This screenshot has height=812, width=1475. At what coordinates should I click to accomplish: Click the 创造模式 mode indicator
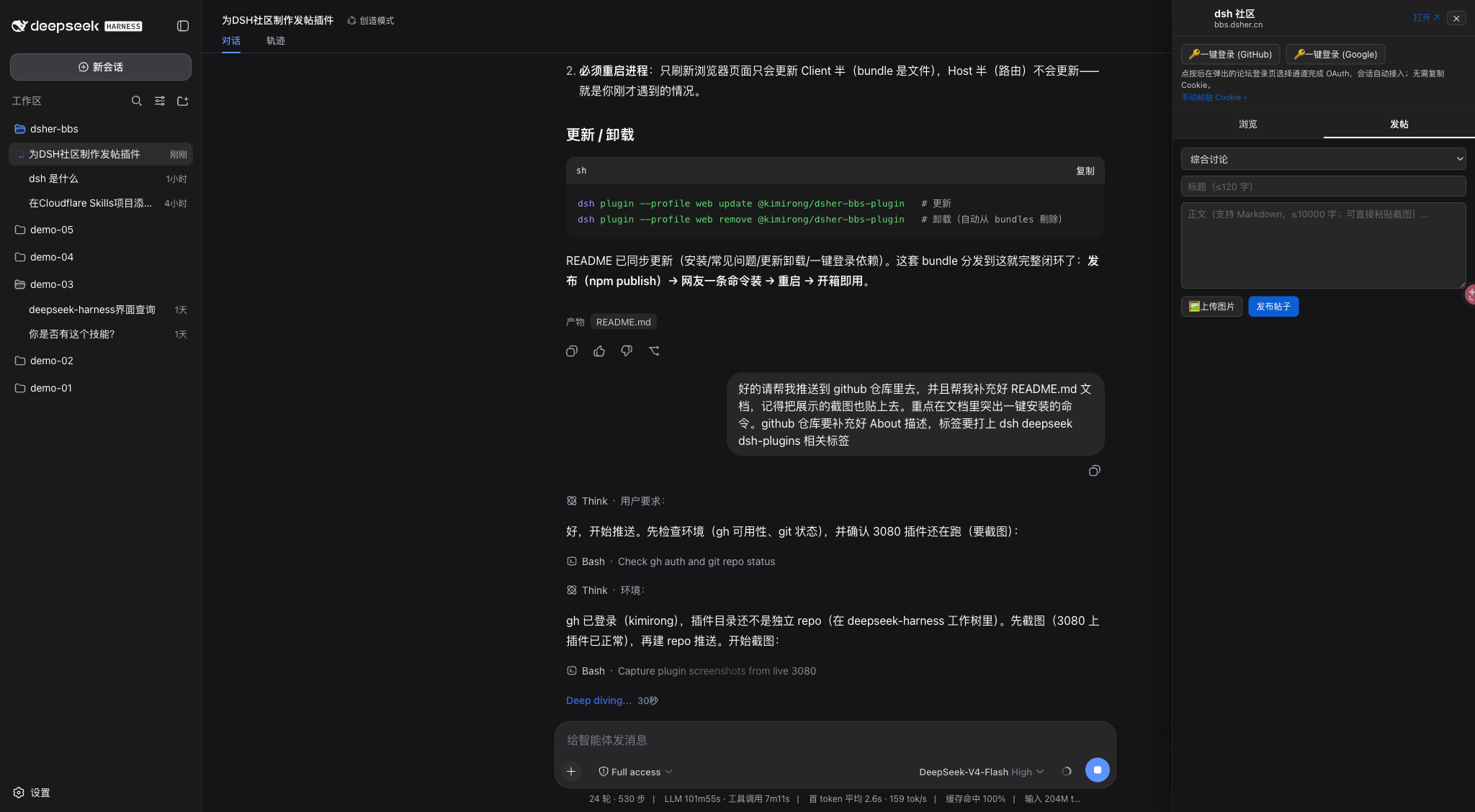(371, 21)
